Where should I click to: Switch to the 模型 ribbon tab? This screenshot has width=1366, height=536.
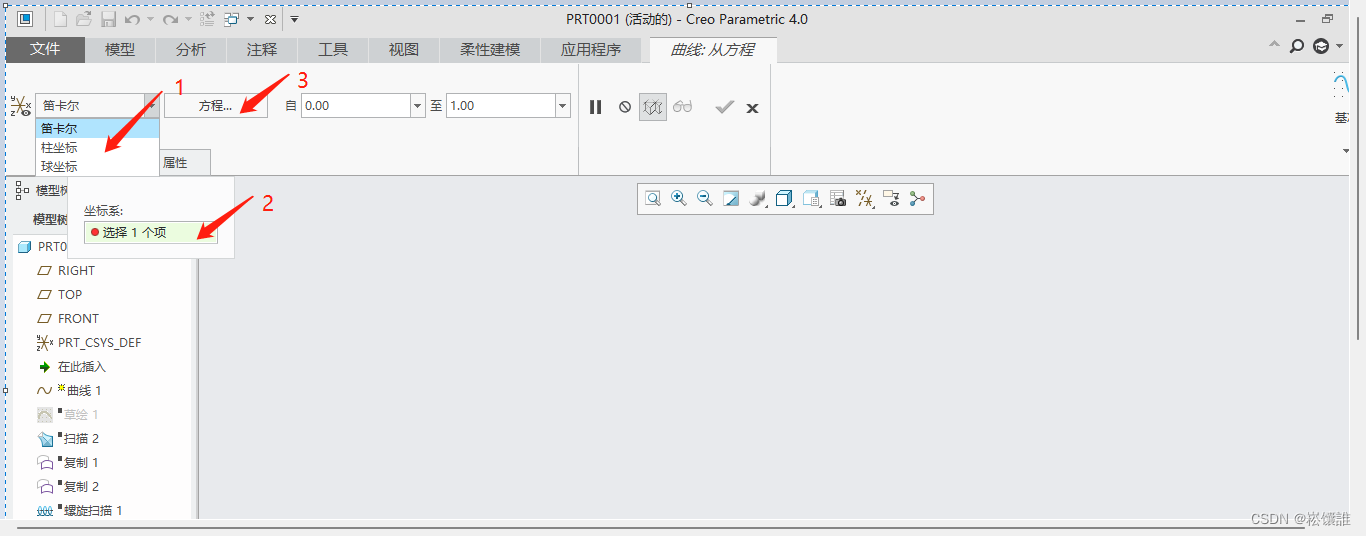[x=120, y=49]
